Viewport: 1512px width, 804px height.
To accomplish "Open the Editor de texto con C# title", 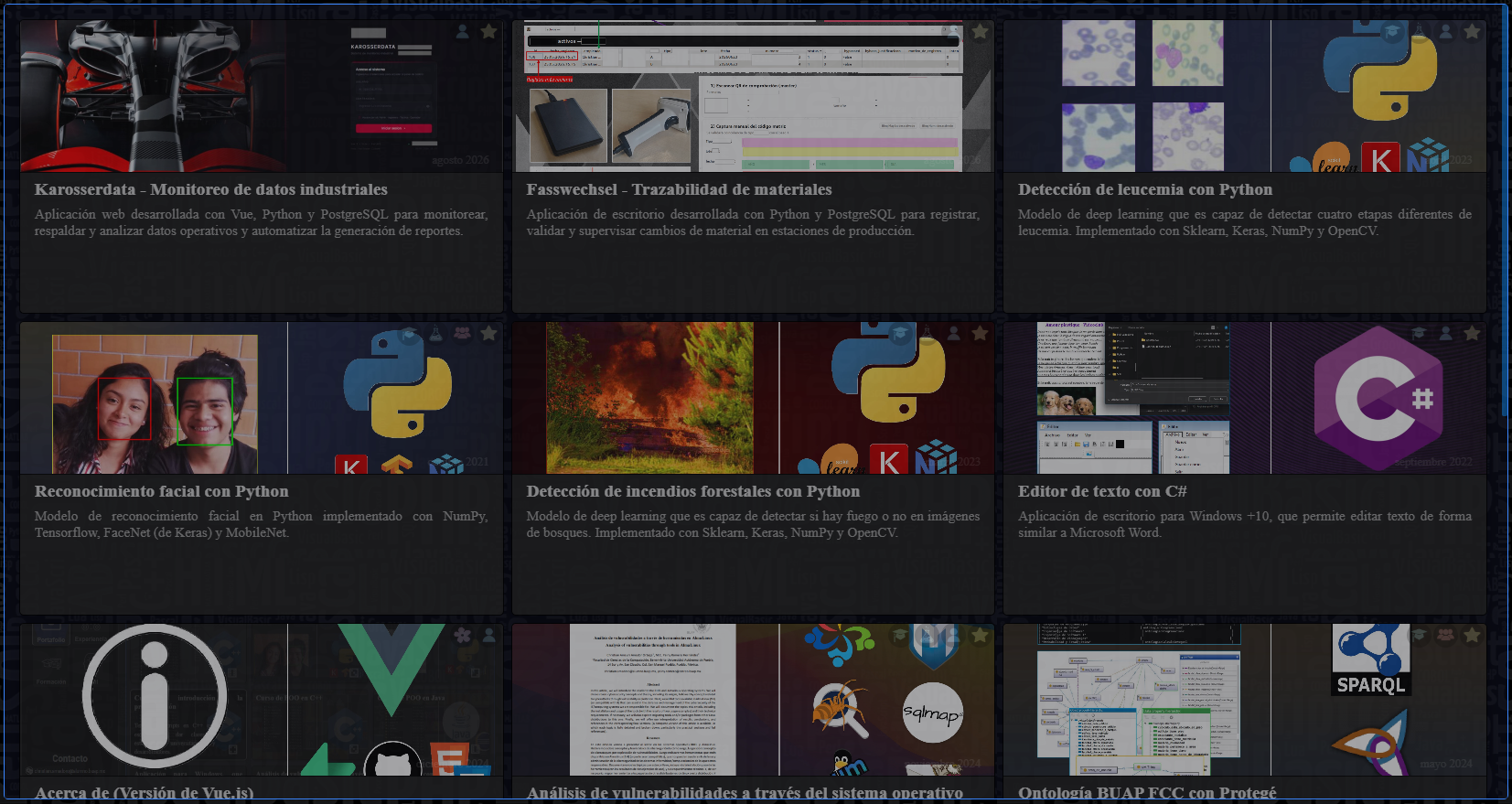I will coord(1102,491).
